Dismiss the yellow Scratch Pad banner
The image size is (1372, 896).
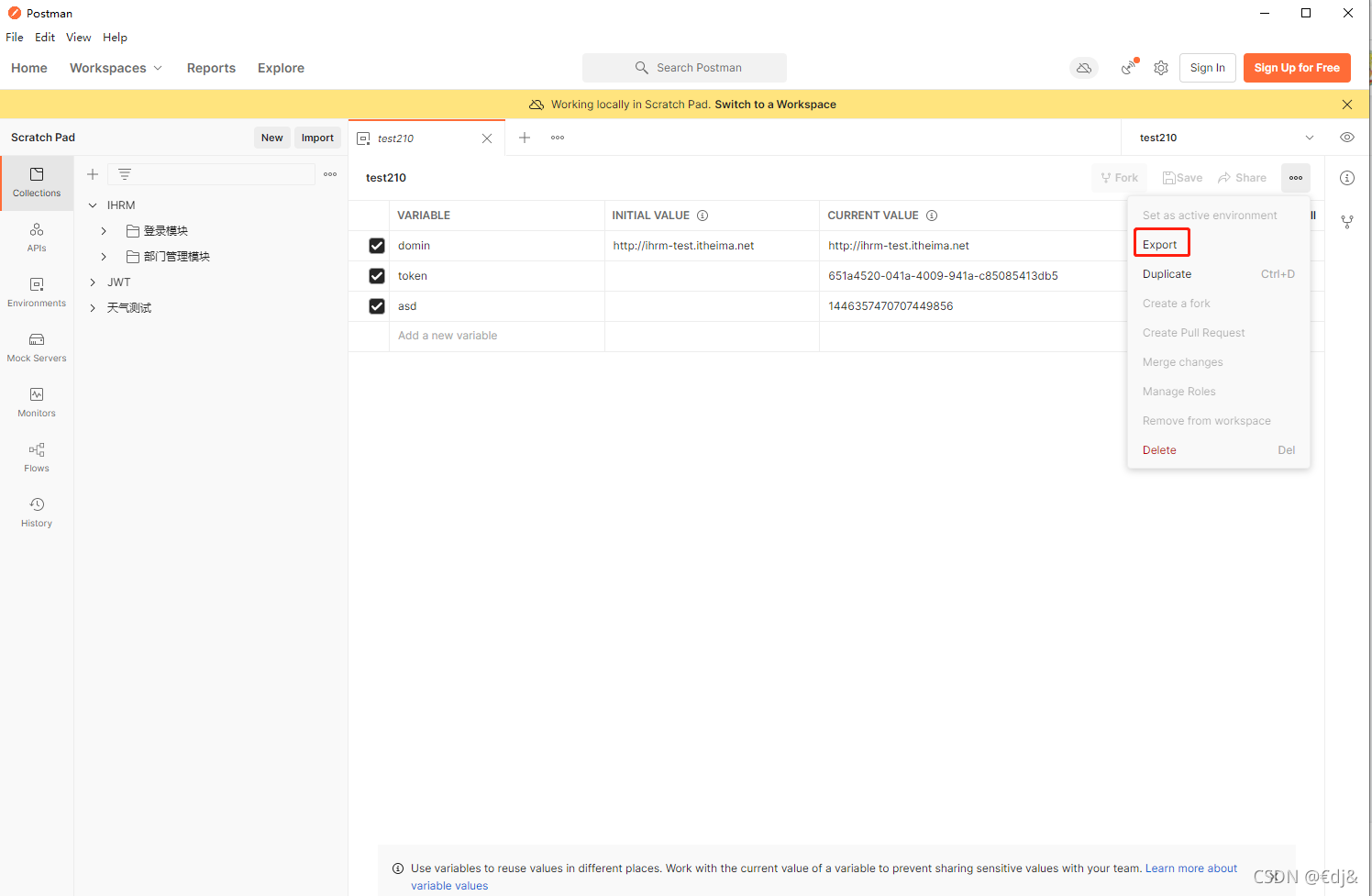tap(1347, 105)
